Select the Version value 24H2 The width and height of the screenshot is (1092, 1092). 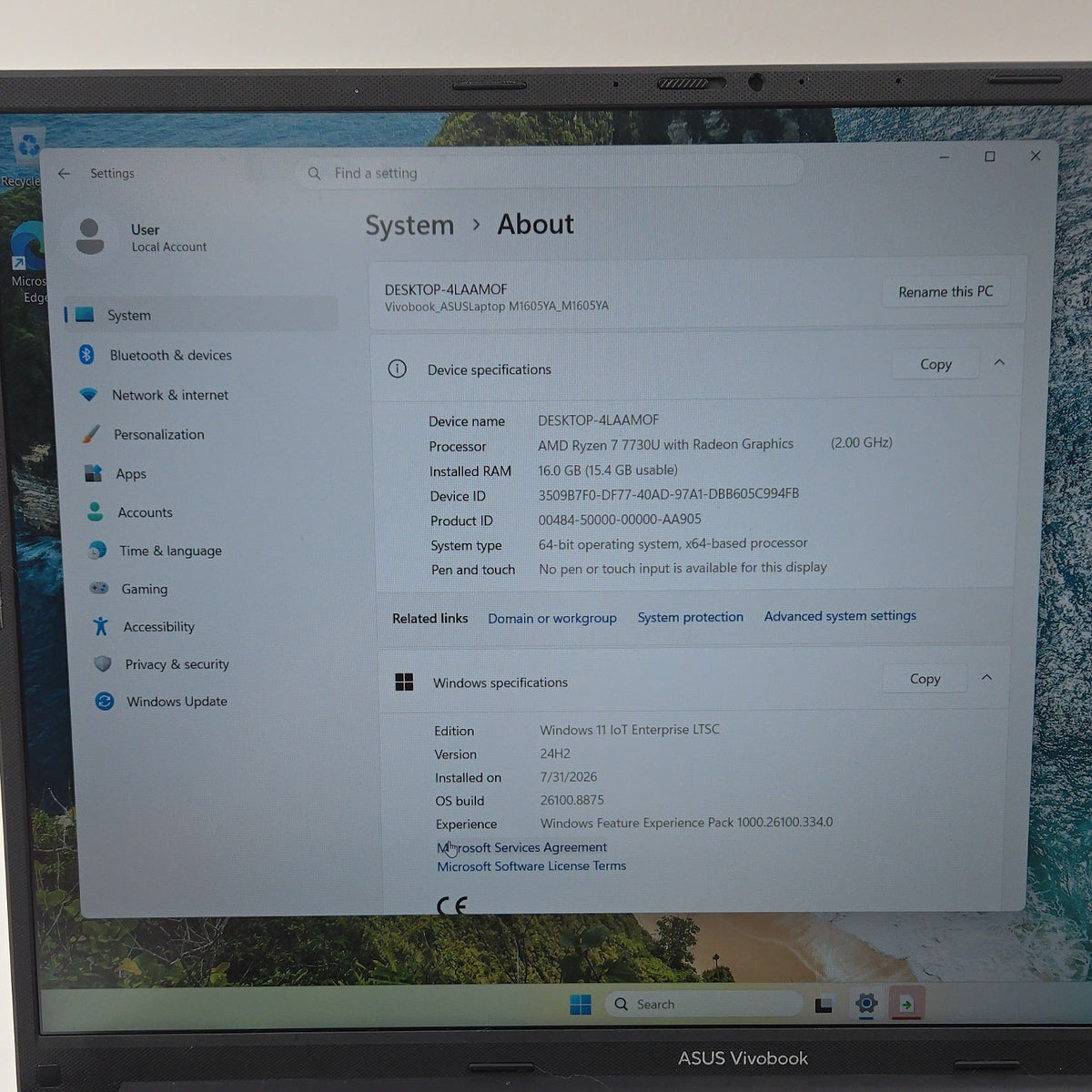(555, 753)
